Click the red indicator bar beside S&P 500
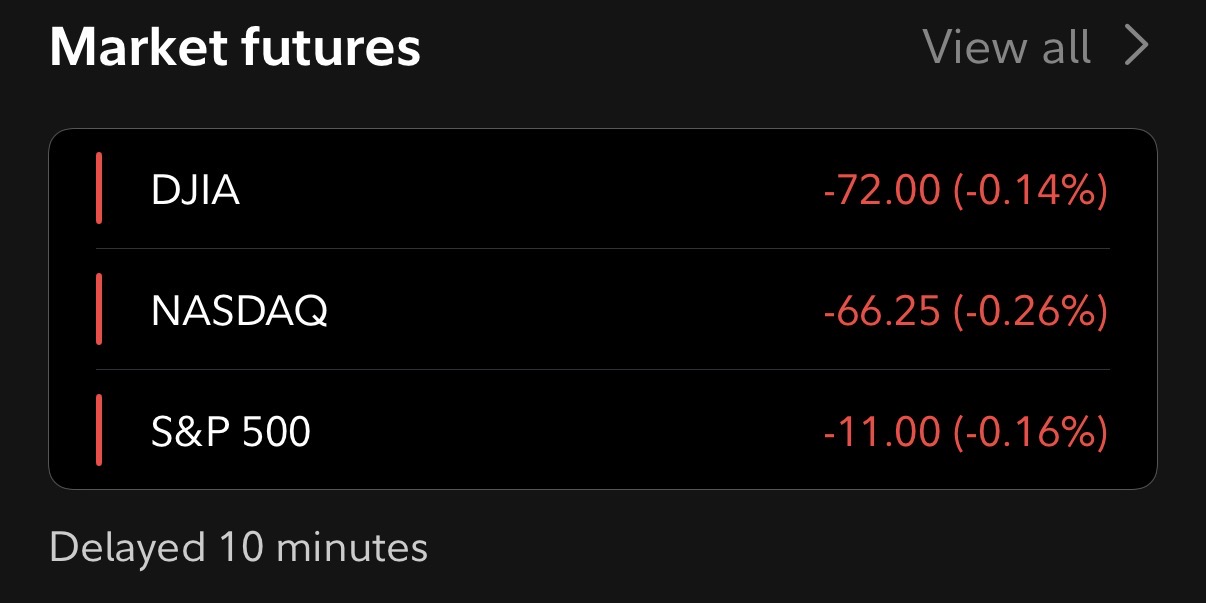1206x603 pixels. coord(99,430)
